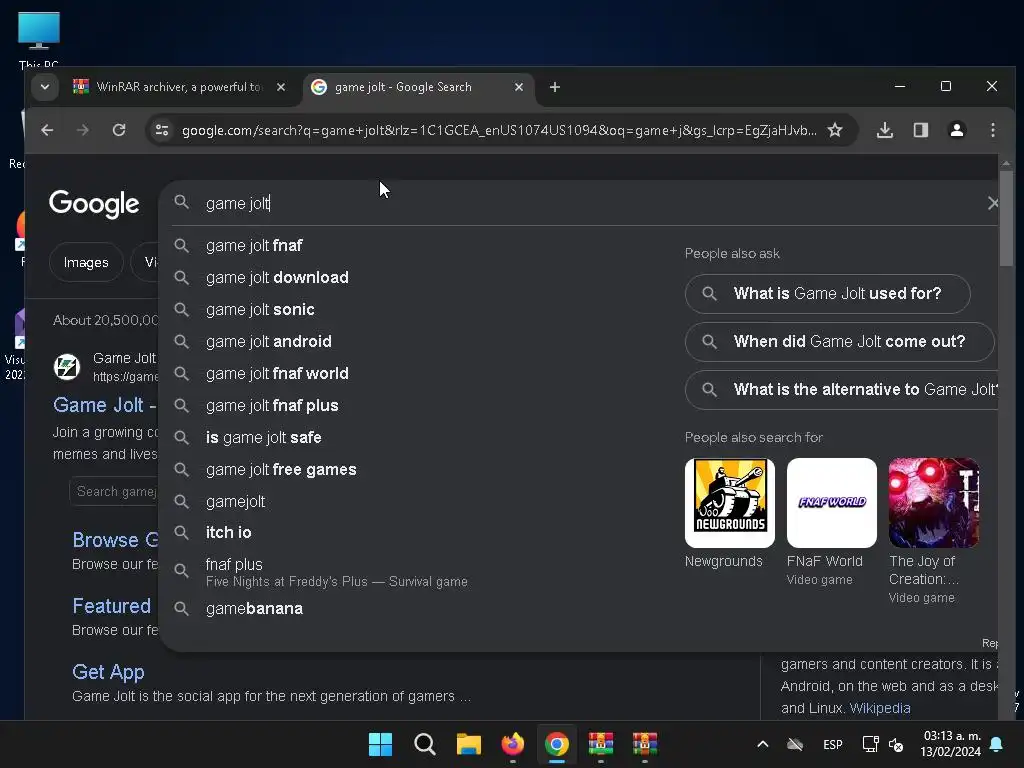The height and width of the screenshot is (768, 1024).
Task: Open the Chrome three-dot menu
Action: [993, 130]
